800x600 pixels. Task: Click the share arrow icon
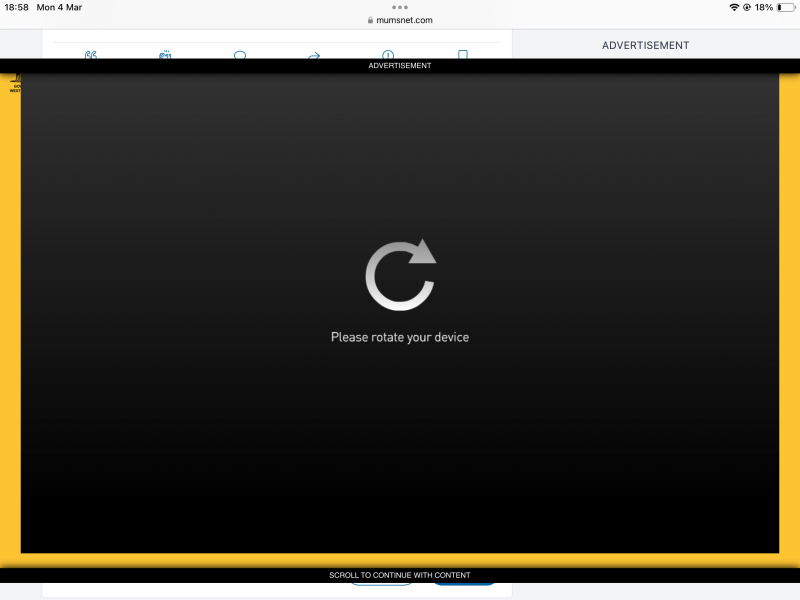click(314, 58)
